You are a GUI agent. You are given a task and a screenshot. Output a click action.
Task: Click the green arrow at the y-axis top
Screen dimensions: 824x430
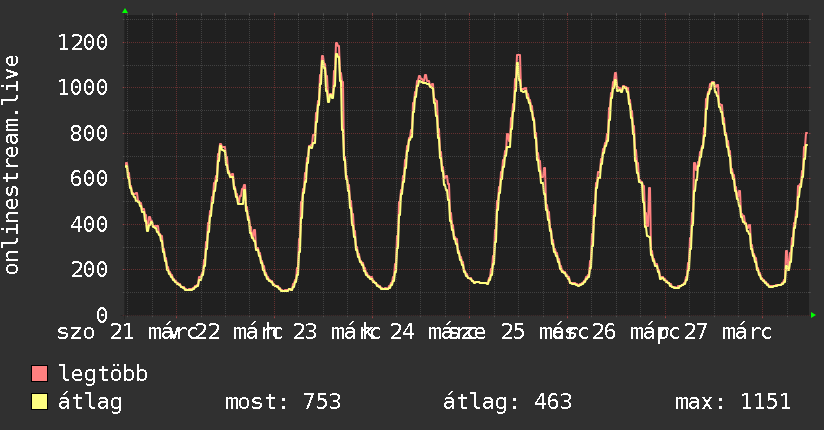pos(125,11)
